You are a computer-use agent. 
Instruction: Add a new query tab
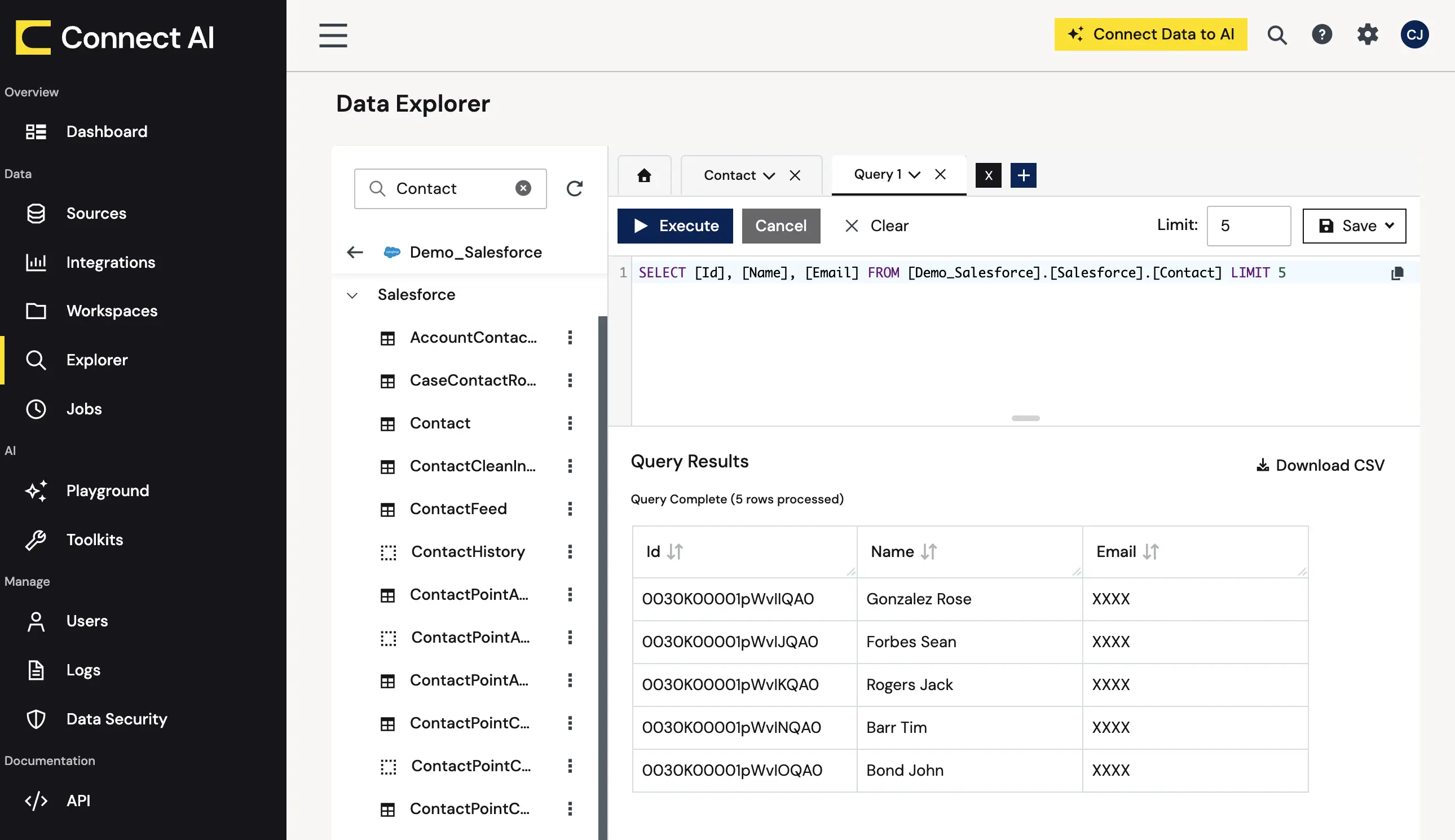pyautogui.click(x=1023, y=175)
